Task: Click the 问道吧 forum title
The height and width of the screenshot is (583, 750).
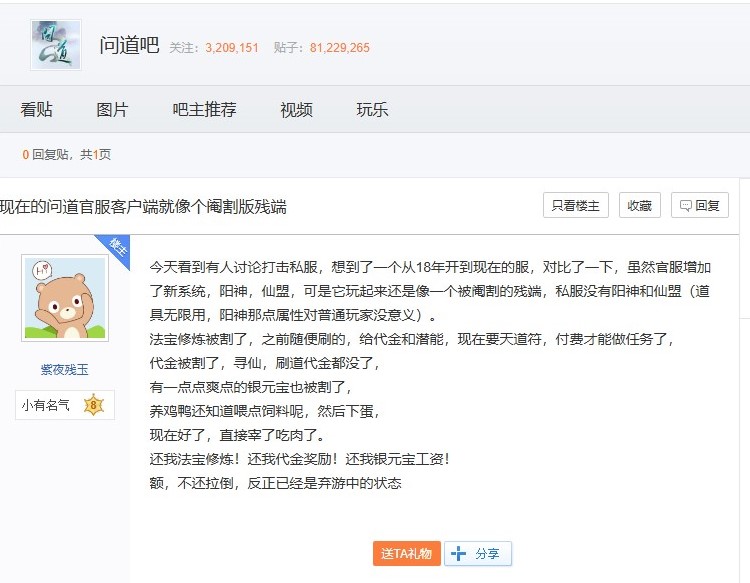Action: coord(129,45)
